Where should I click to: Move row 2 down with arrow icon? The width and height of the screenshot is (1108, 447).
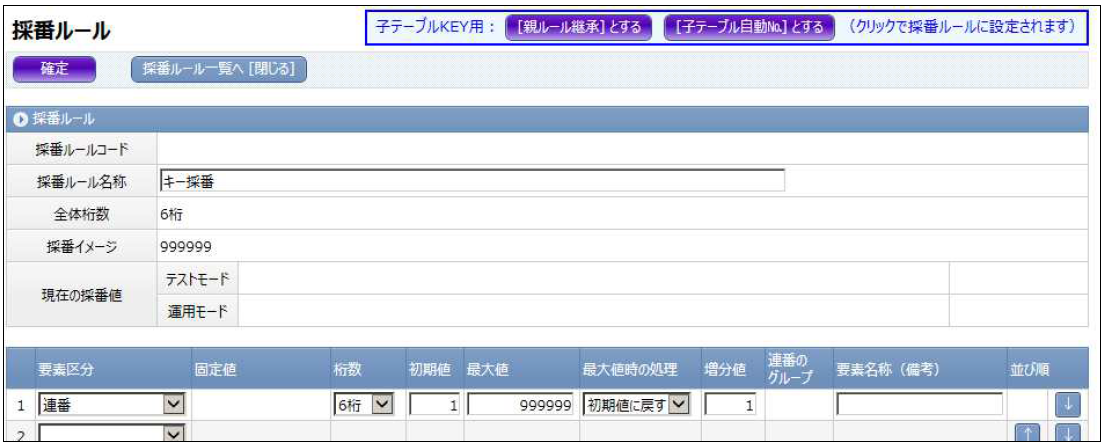1067,434
